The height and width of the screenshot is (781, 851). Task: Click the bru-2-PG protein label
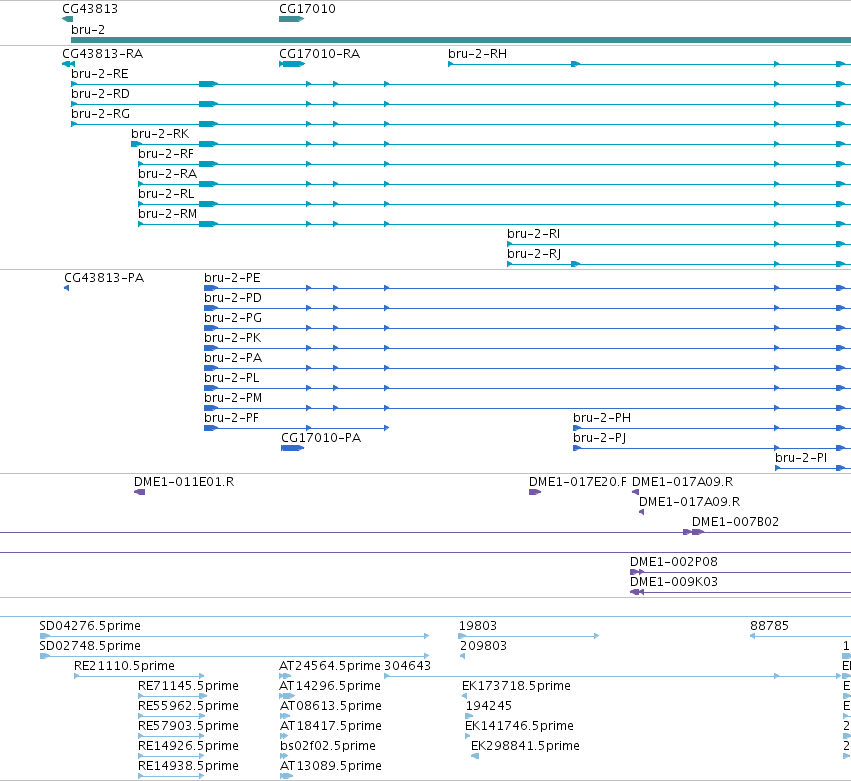(x=233, y=318)
